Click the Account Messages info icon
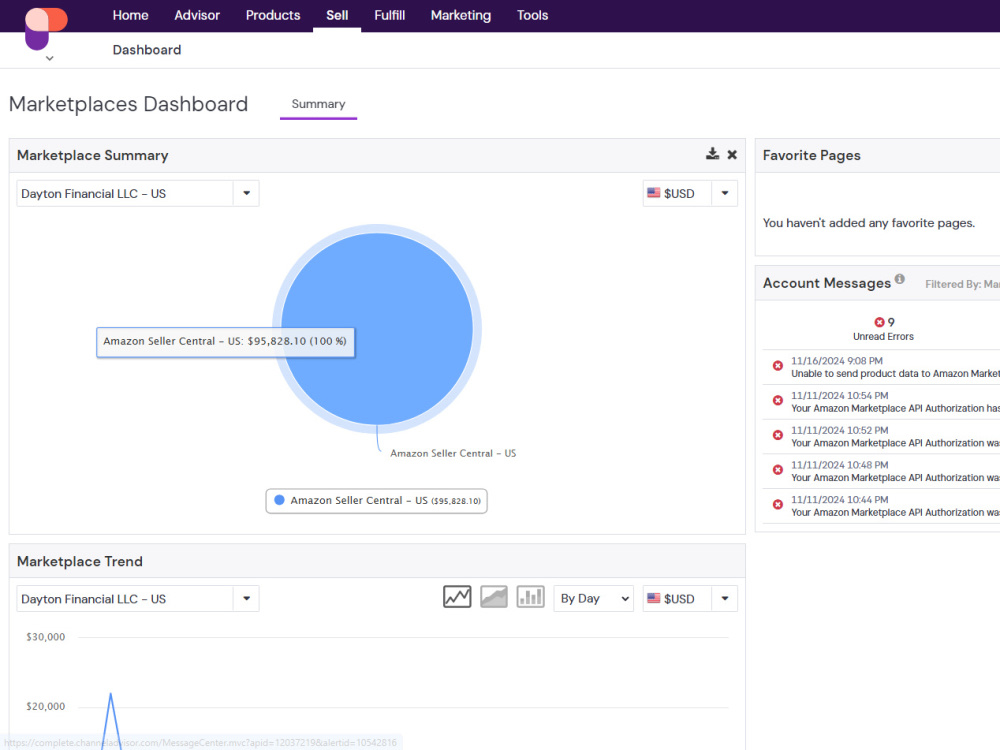 [899, 279]
